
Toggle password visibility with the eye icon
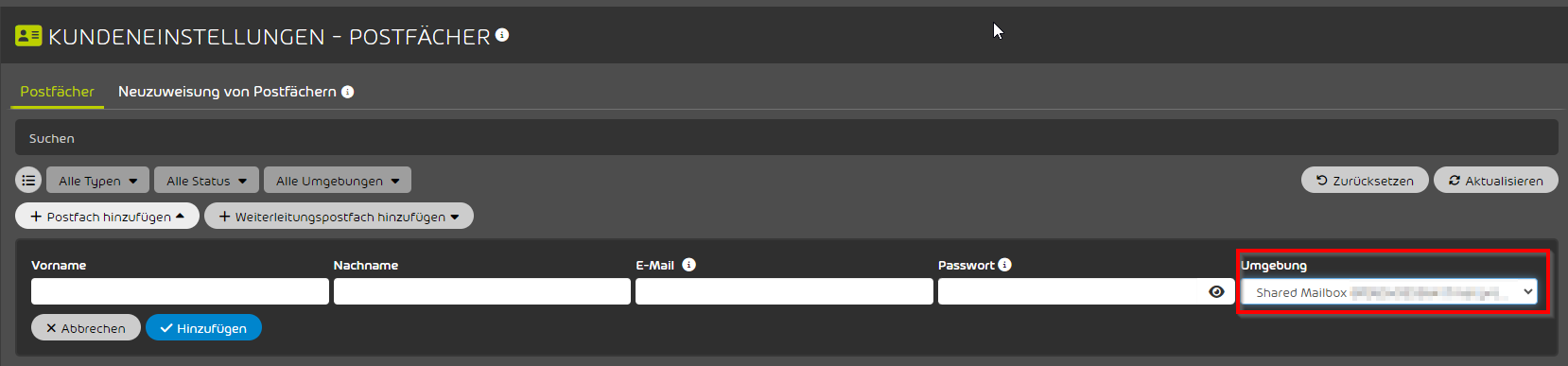click(1216, 291)
